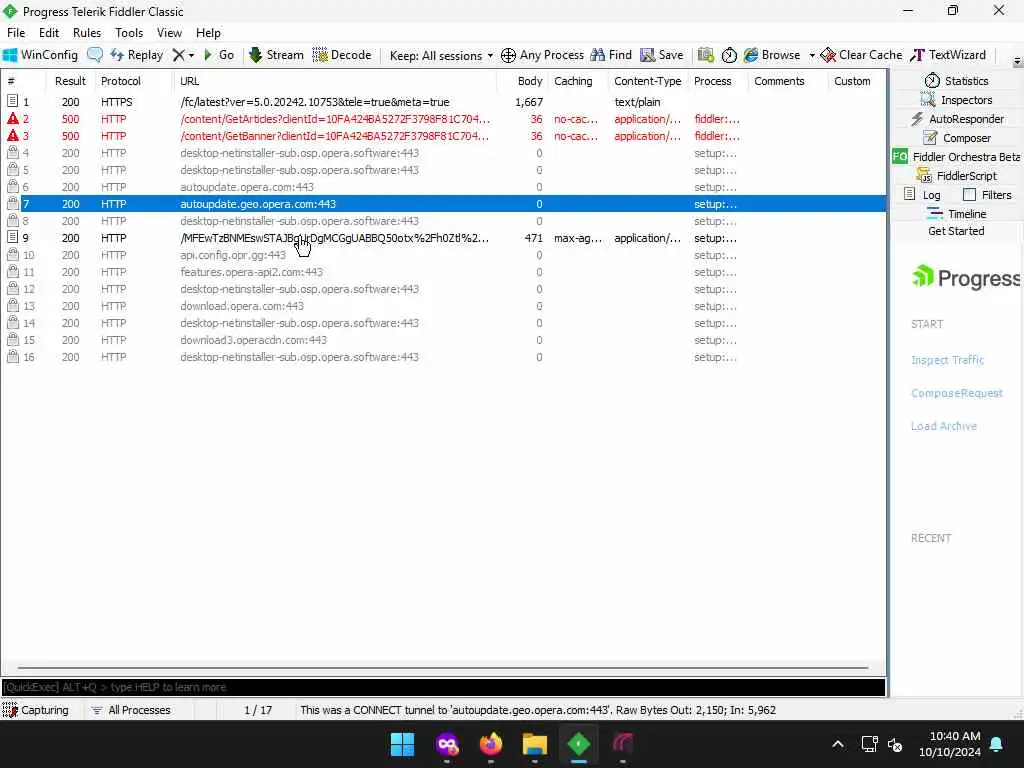Select the api.config.opr.gg:443 session
The width and height of the screenshot is (1024, 768).
click(443, 255)
